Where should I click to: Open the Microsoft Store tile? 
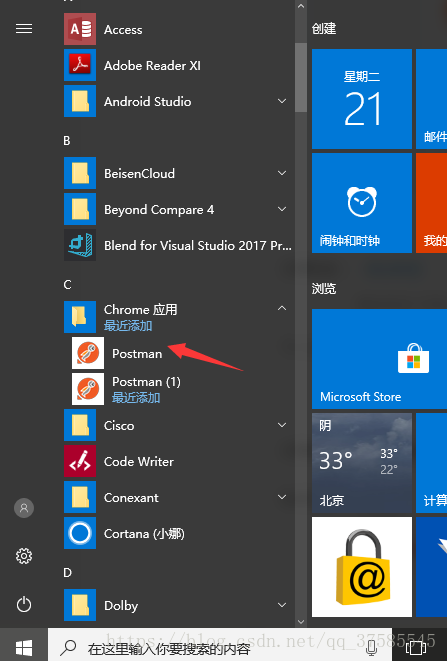379,359
